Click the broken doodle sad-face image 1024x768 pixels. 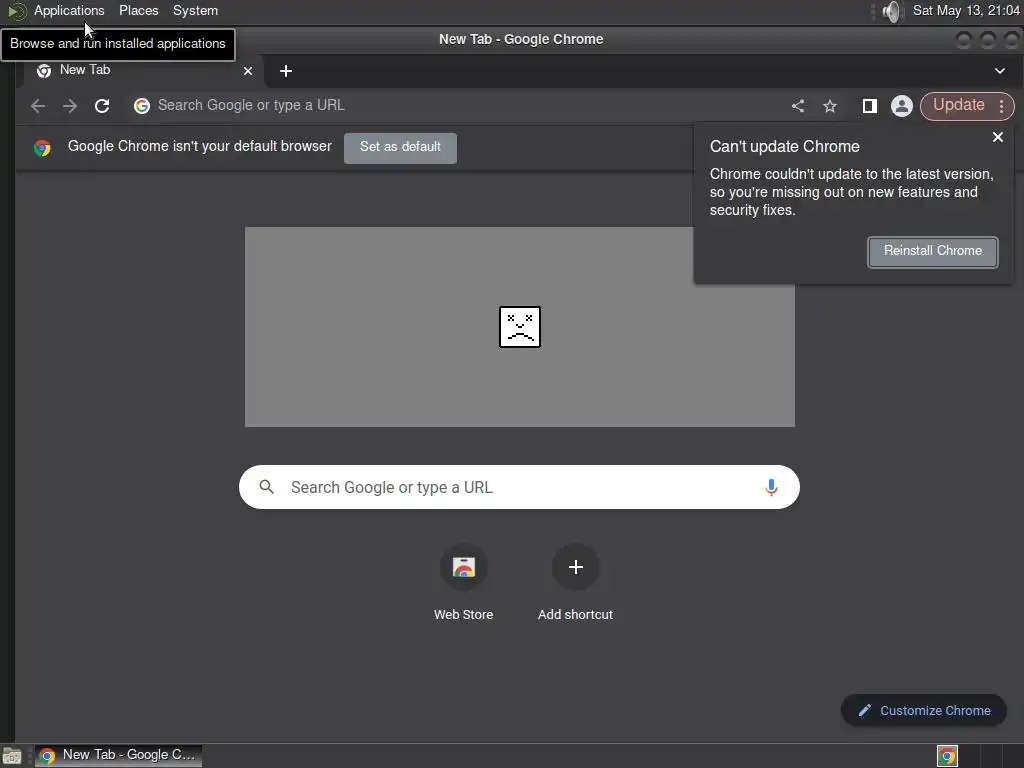click(520, 327)
